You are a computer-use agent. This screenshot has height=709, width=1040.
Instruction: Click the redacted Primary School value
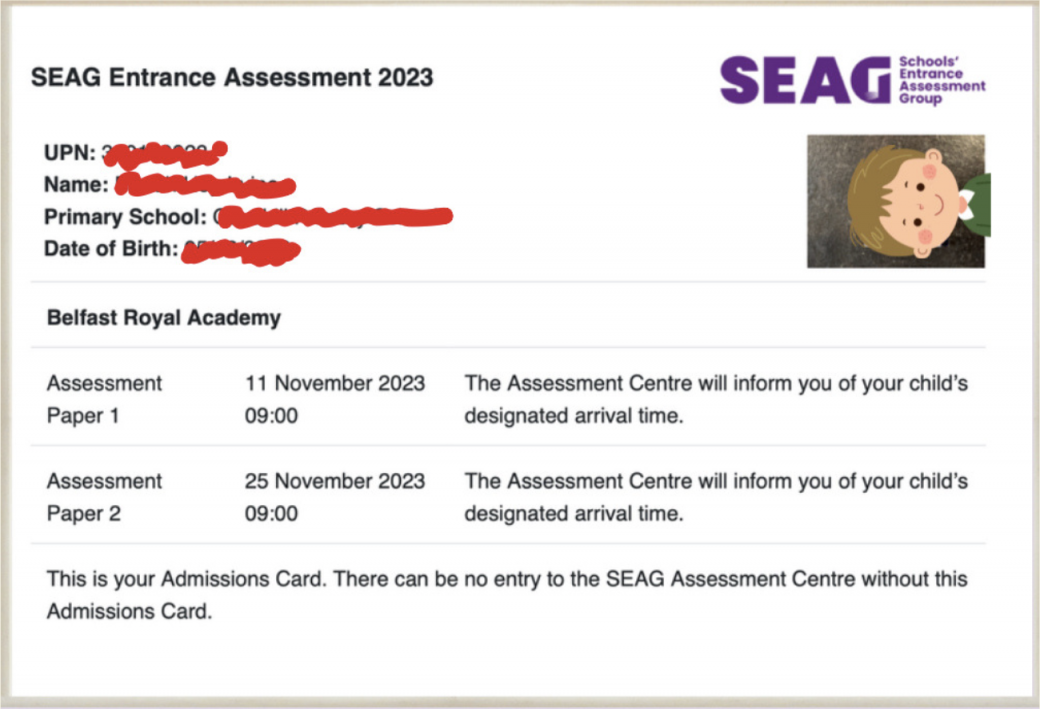[x=334, y=217]
